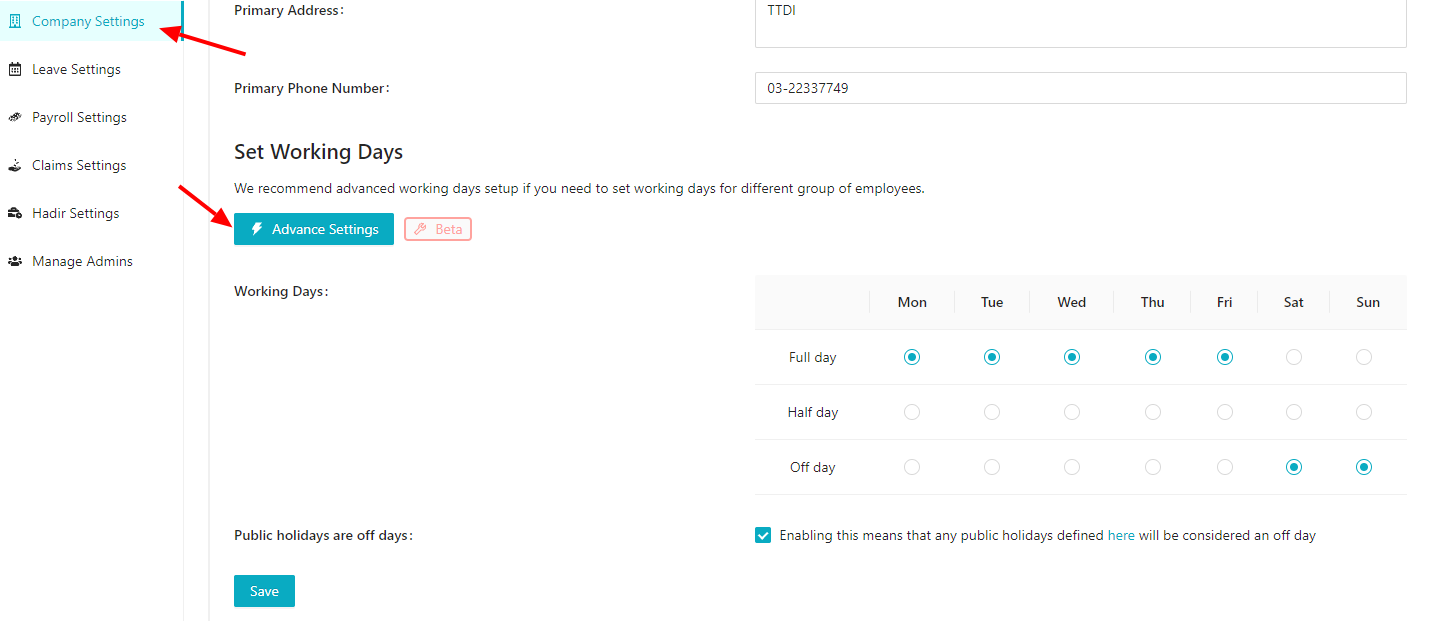This screenshot has width=1439, height=621.
Task: Set Friday to Off day
Action: coord(1225,467)
